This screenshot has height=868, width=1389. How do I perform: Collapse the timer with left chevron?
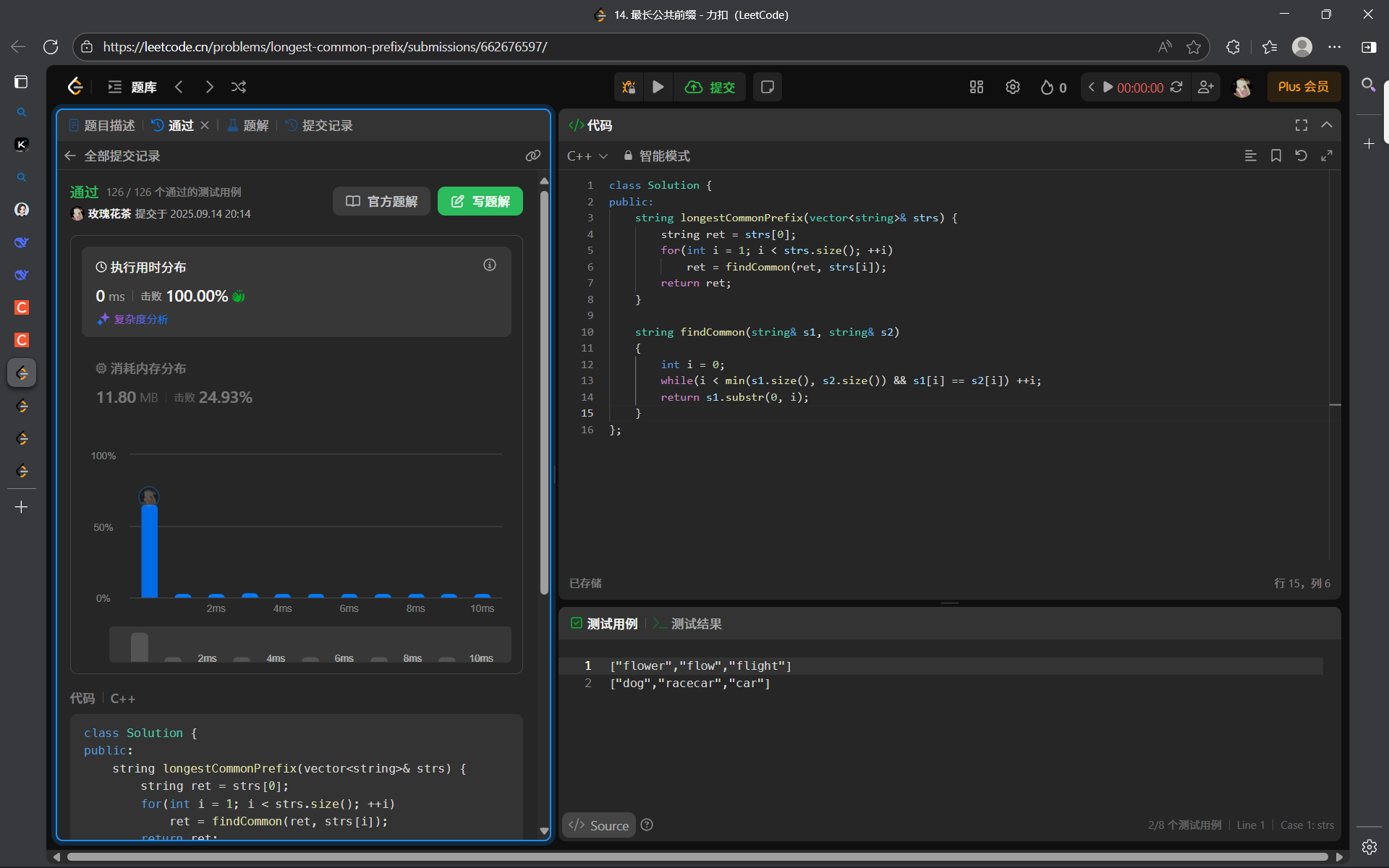(1091, 87)
